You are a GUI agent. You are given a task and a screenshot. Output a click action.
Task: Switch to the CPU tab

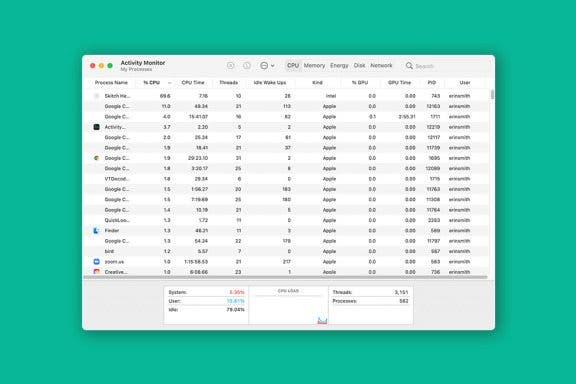[x=293, y=65]
